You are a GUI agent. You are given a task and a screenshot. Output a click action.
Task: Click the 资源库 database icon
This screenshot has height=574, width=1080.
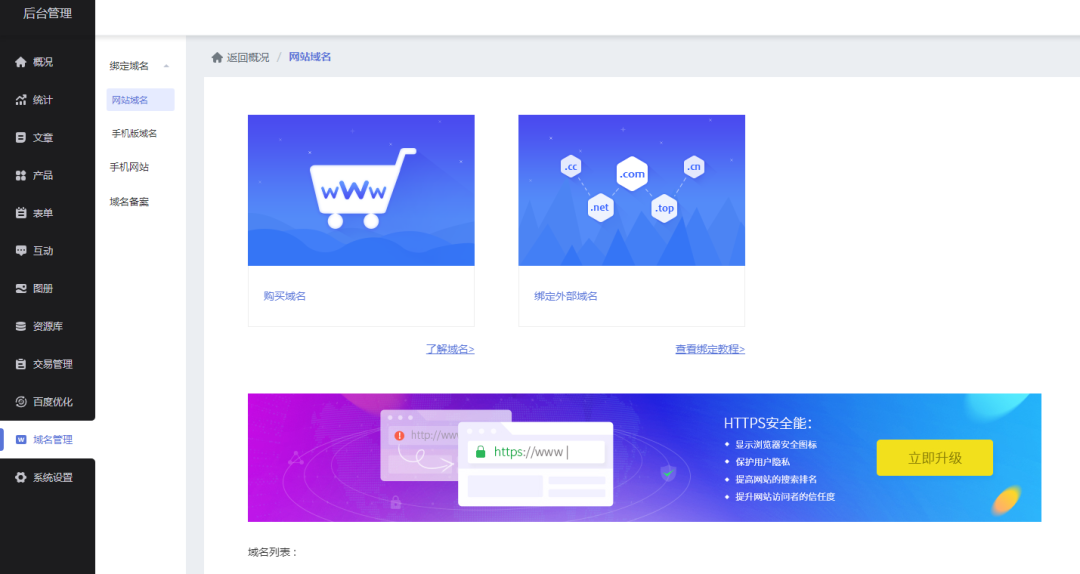tap(21, 327)
